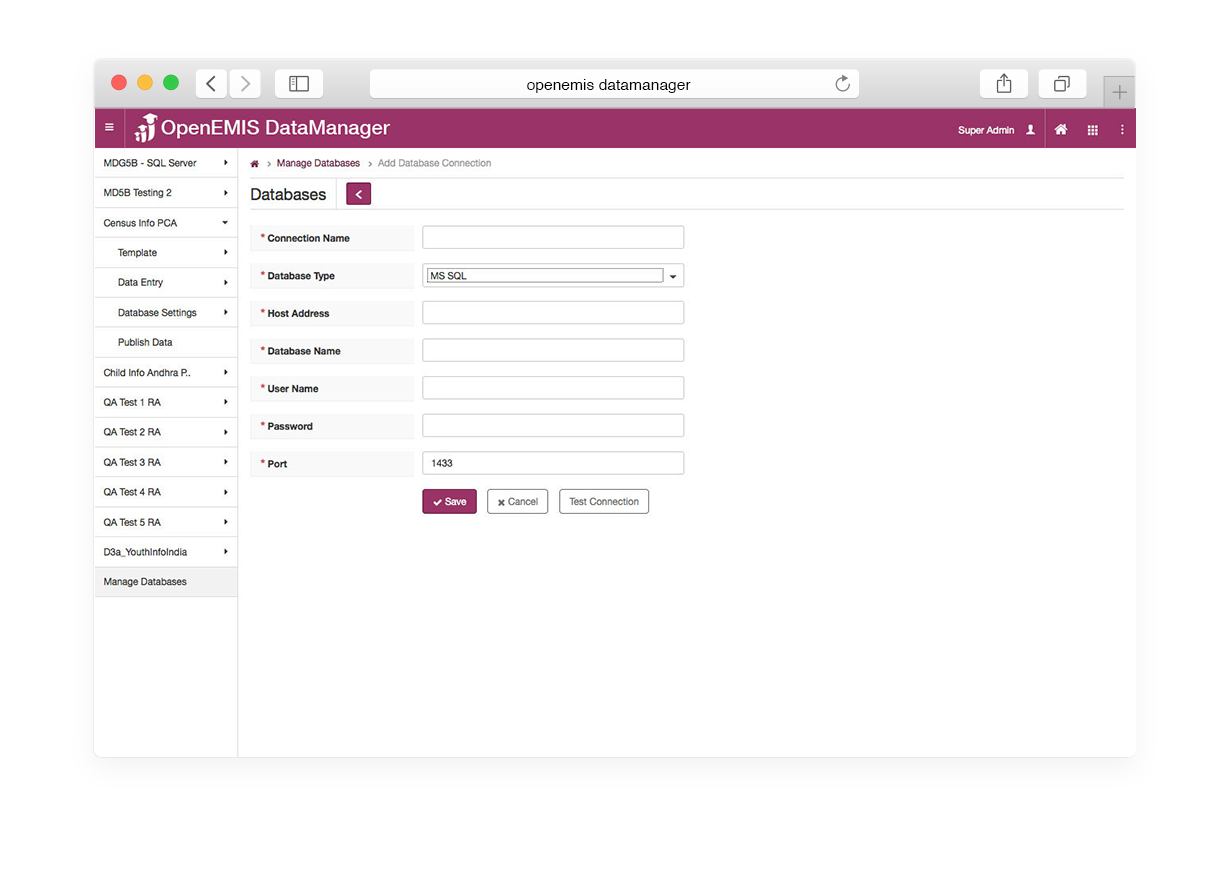This screenshot has height=896, width=1230.
Task: Go back with browser back arrow
Action: tap(211, 84)
